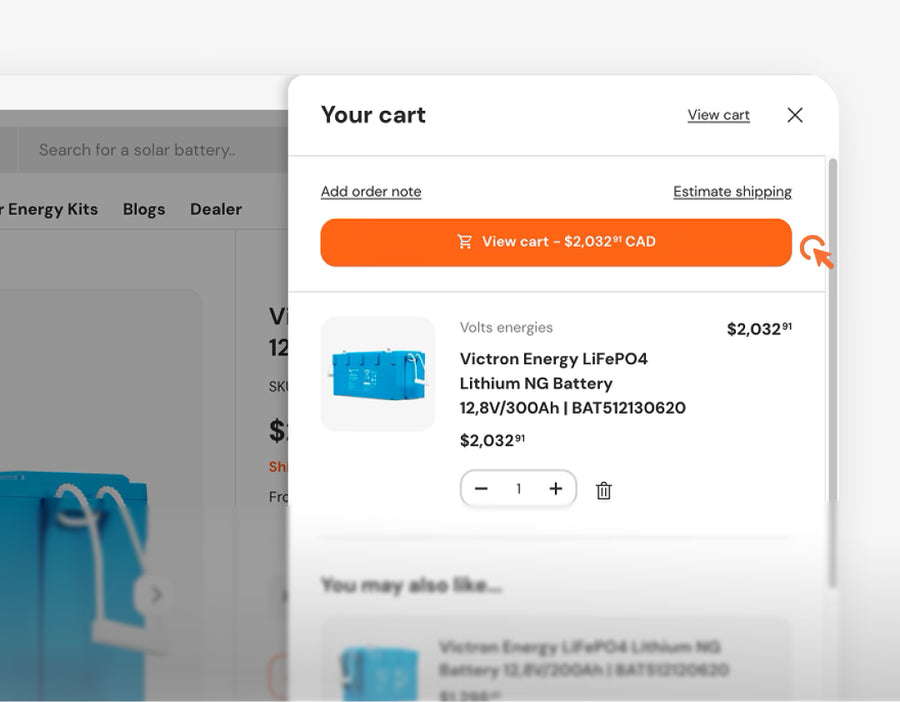This screenshot has height=702, width=900.
Task: Open the View cart link
Action: coord(718,115)
